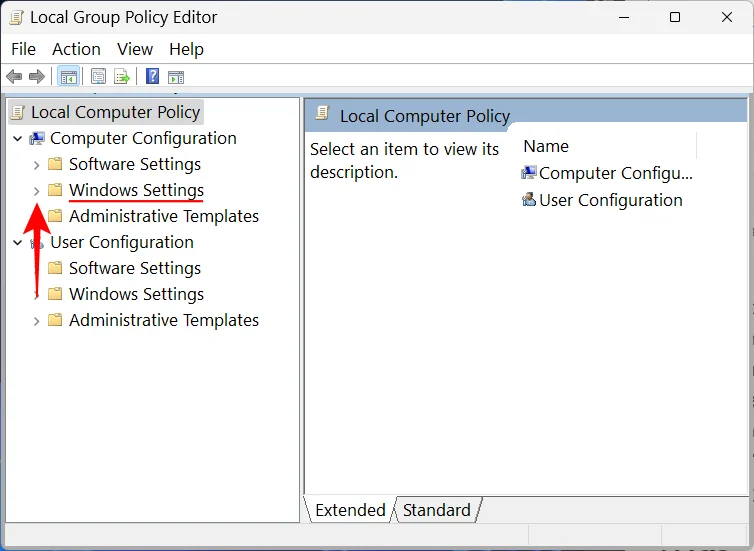Image resolution: width=754 pixels, height=551 pixels.
Task: Expand Software Settings under Computer Configuration
Action: click(x=37, y=165)
